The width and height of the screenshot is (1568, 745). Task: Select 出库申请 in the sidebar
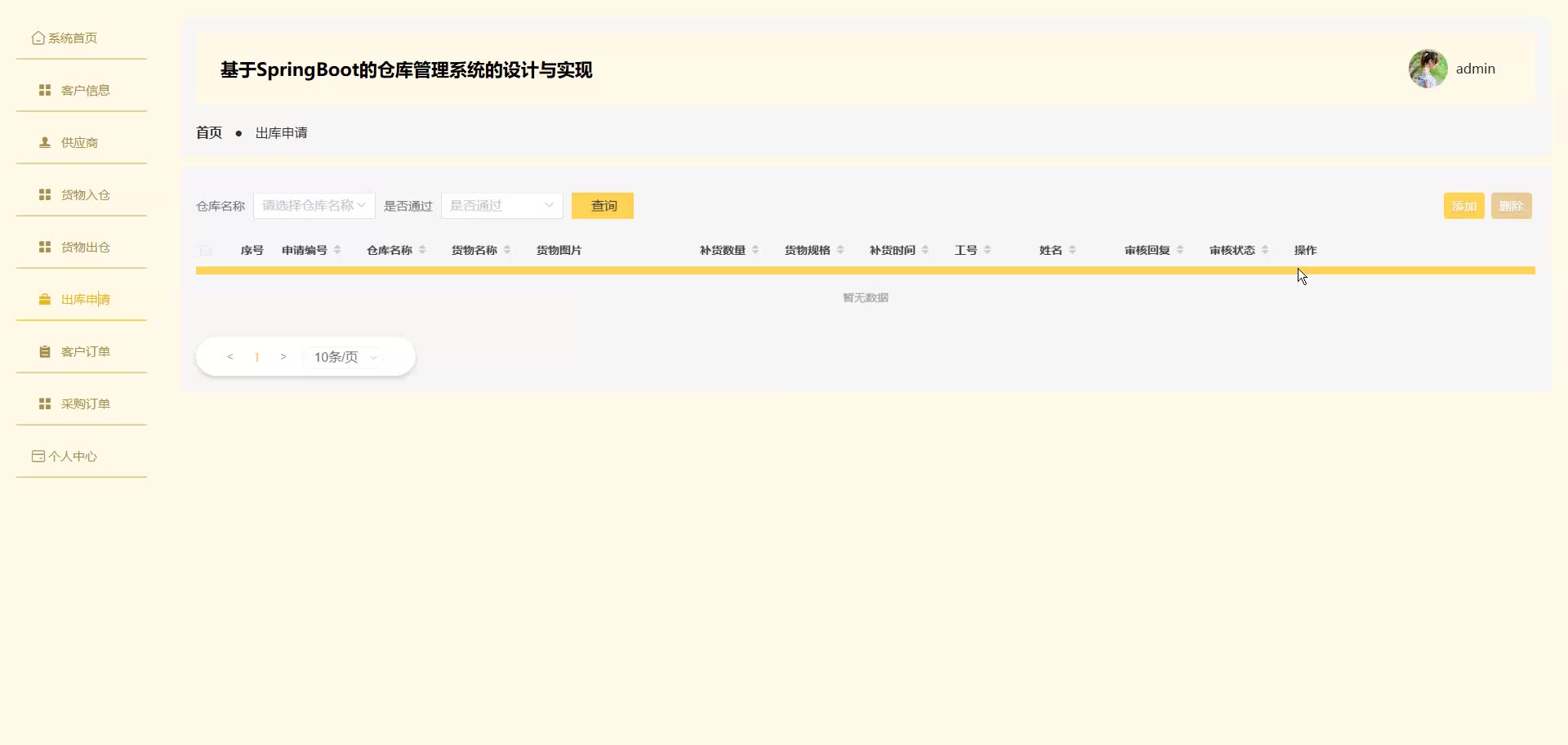(82, 299)
